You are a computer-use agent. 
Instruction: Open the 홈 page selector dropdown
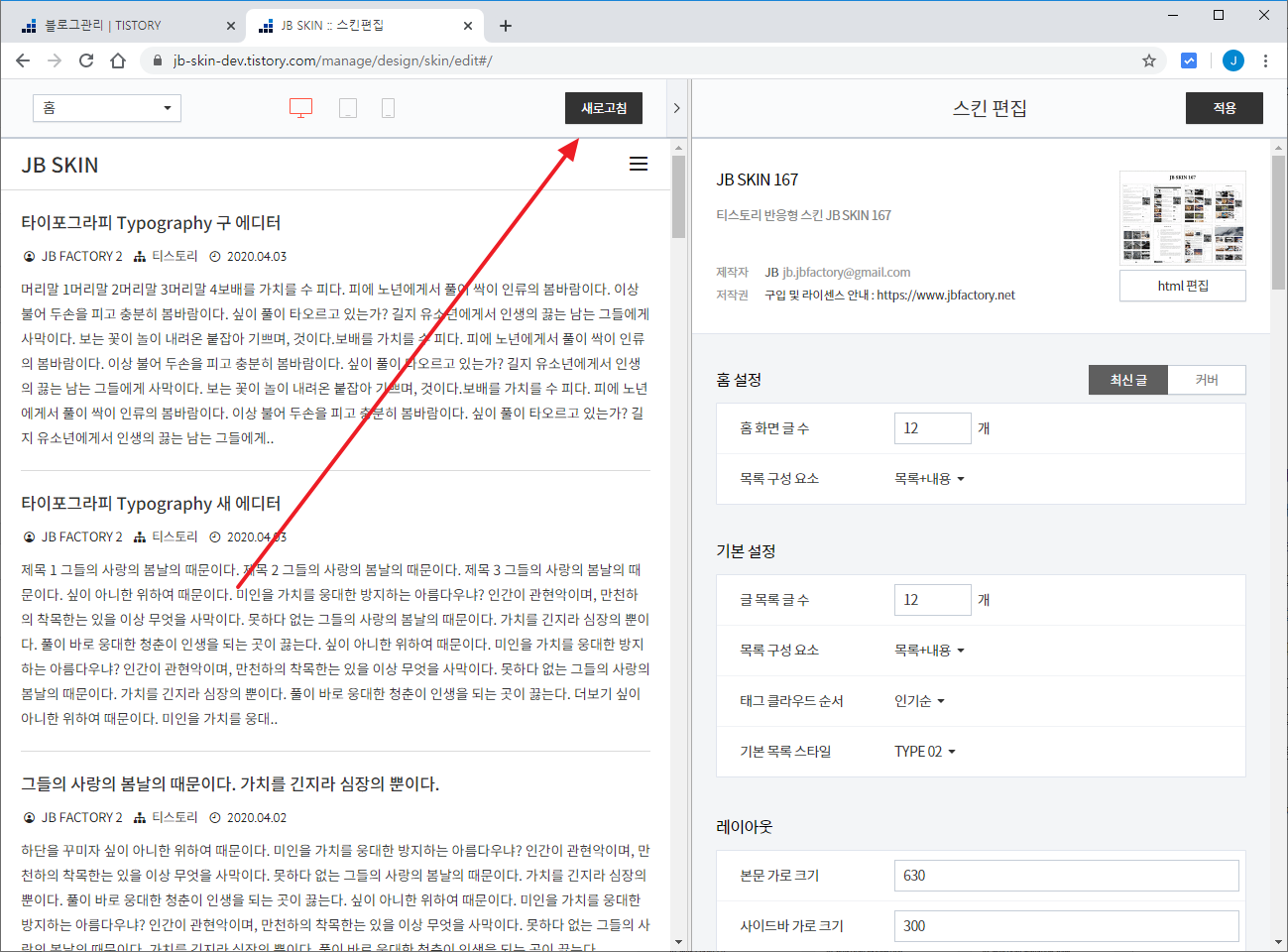107,108
